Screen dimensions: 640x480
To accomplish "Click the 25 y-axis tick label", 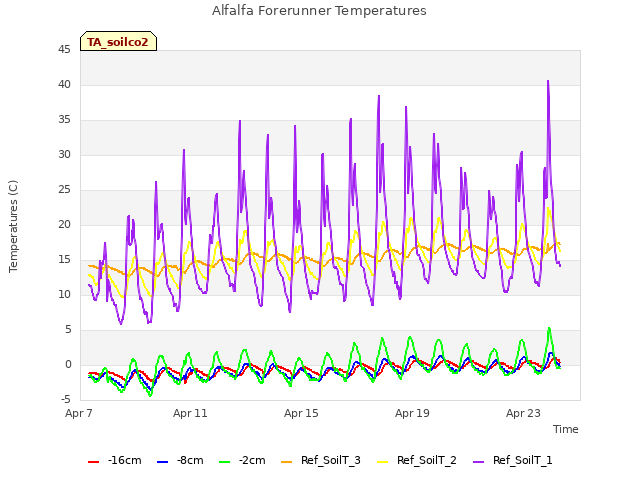I will (64, 190).
